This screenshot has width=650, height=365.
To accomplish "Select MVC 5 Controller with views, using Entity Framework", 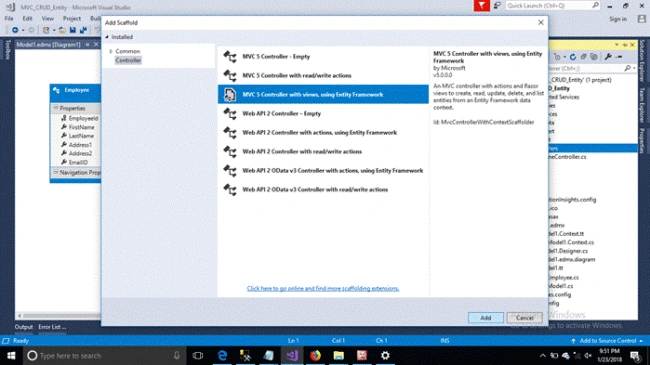I will [323, 95].
